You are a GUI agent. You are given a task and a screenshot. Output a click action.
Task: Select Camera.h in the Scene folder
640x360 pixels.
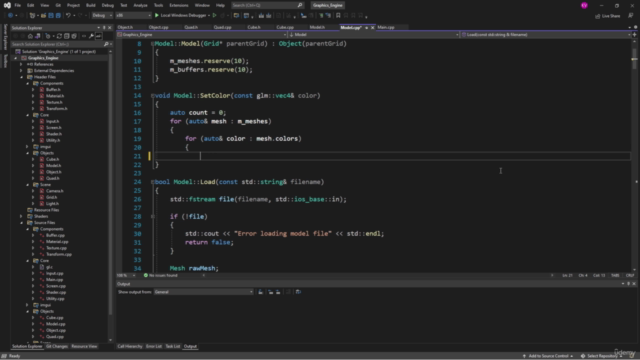(x=54, y=191)
